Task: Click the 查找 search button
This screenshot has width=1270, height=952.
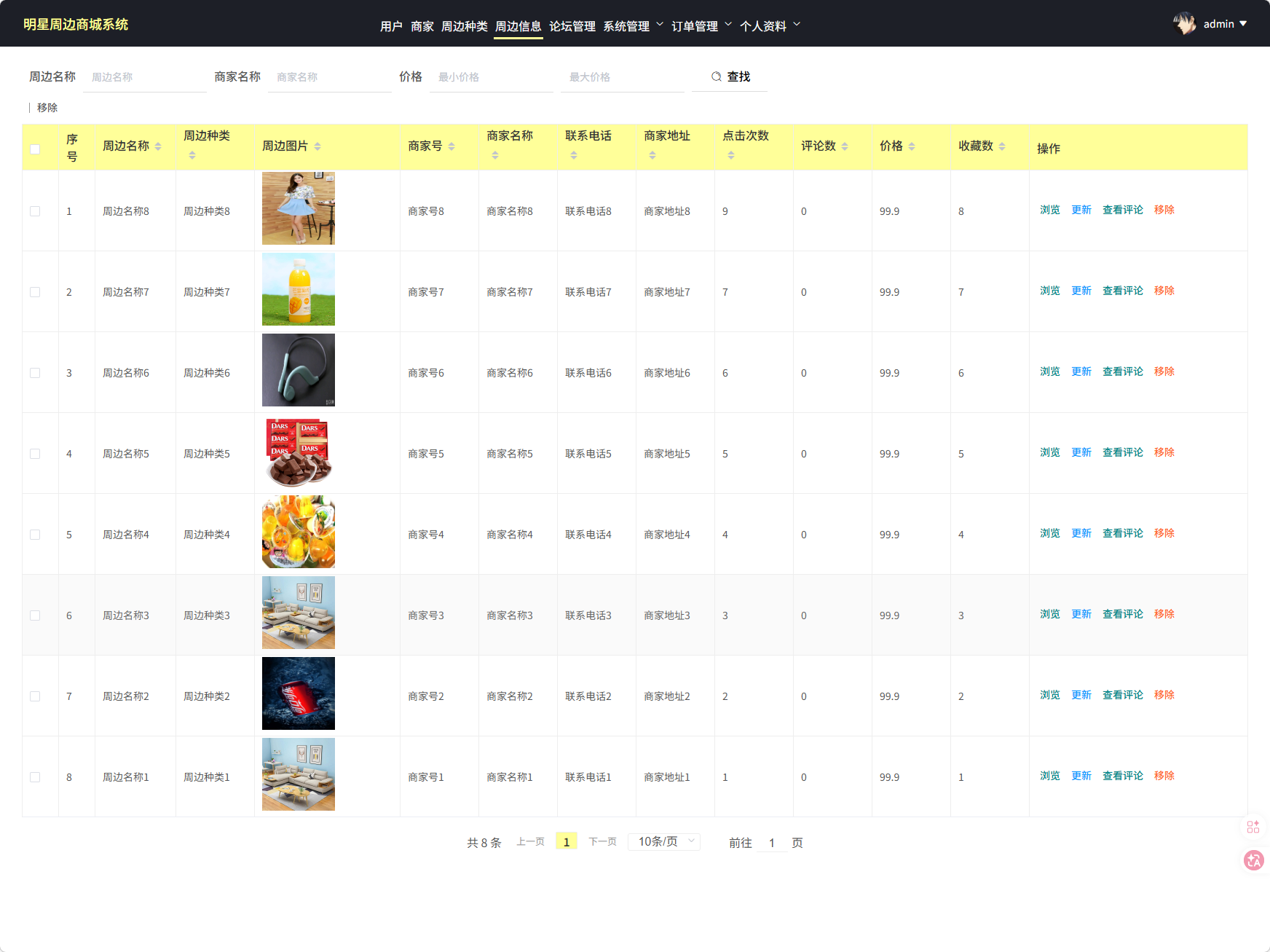Action: pos(730,76)
